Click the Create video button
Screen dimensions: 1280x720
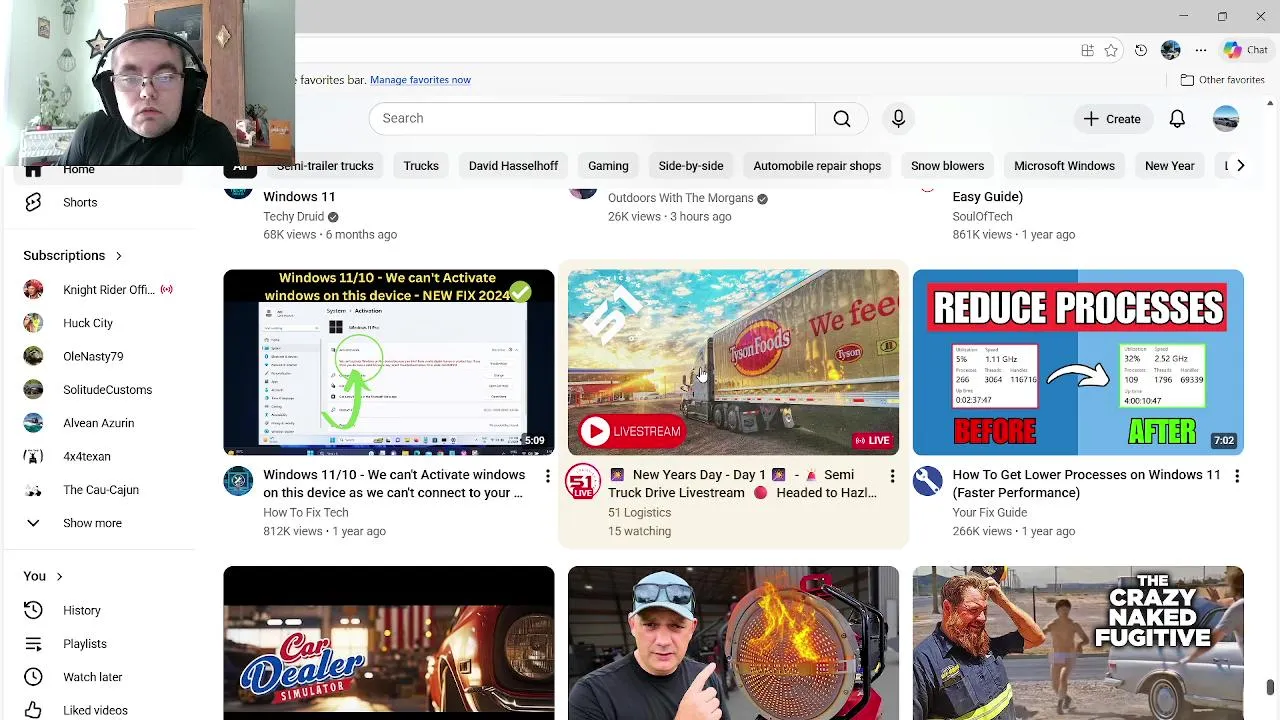click(x=1111, y=119)
